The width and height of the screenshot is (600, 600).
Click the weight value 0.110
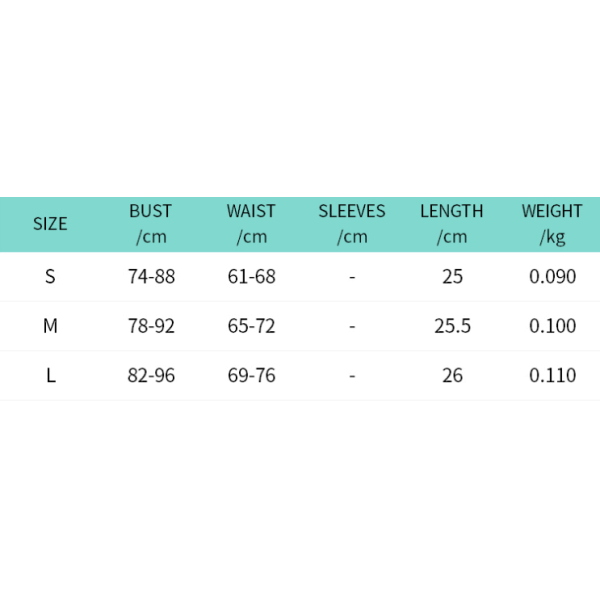(x=553, y=375)
